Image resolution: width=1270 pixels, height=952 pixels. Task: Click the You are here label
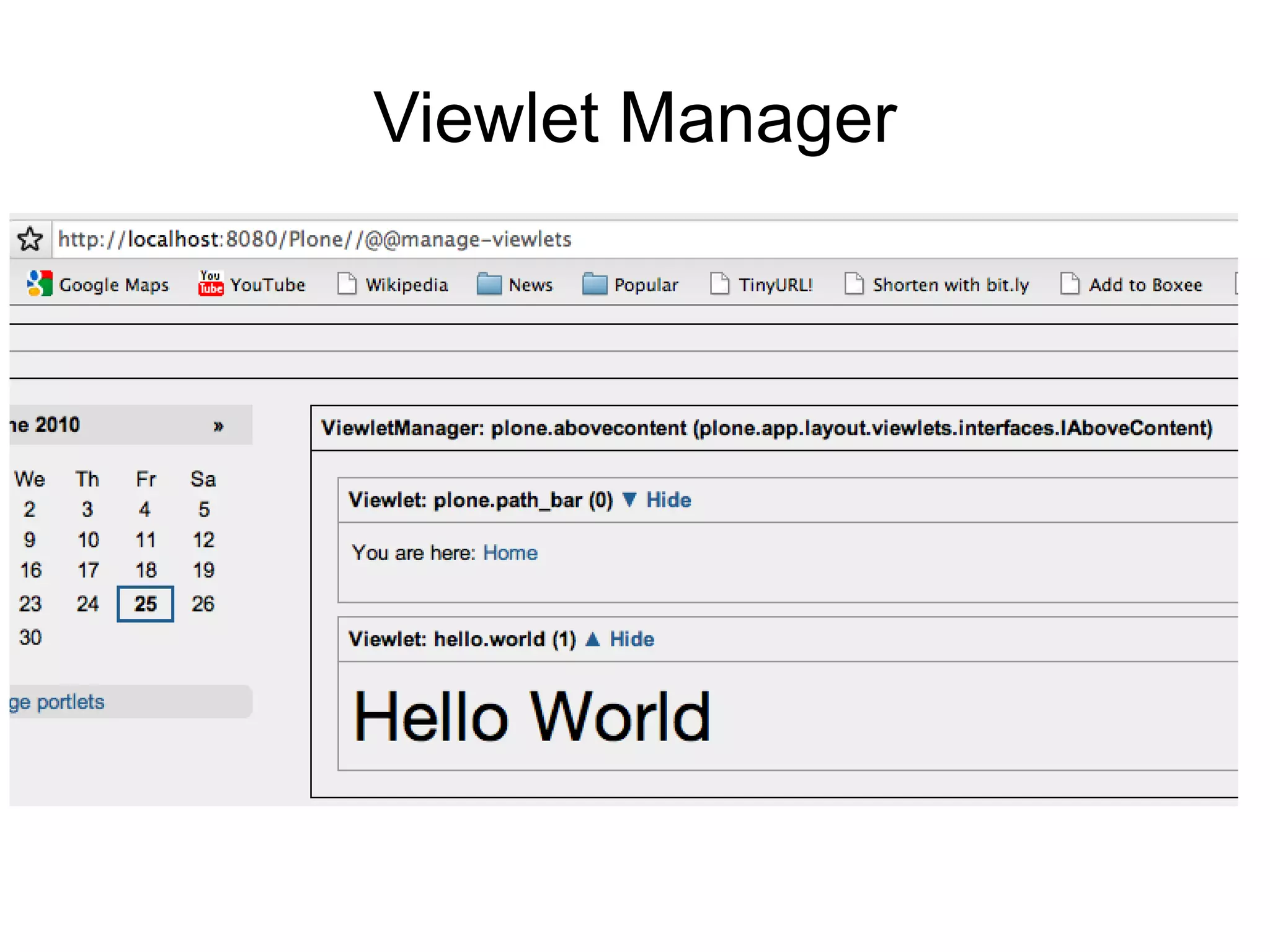point(414,553)
